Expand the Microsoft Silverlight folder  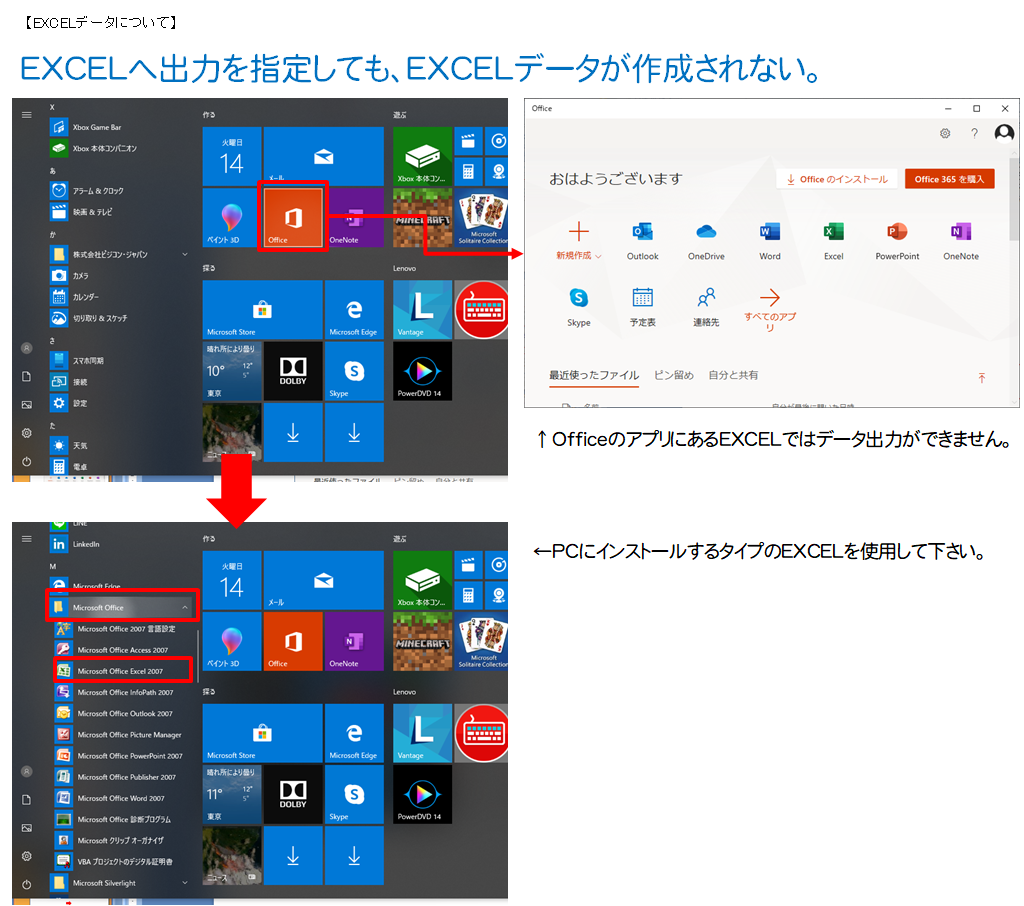[x=185, y=883]
